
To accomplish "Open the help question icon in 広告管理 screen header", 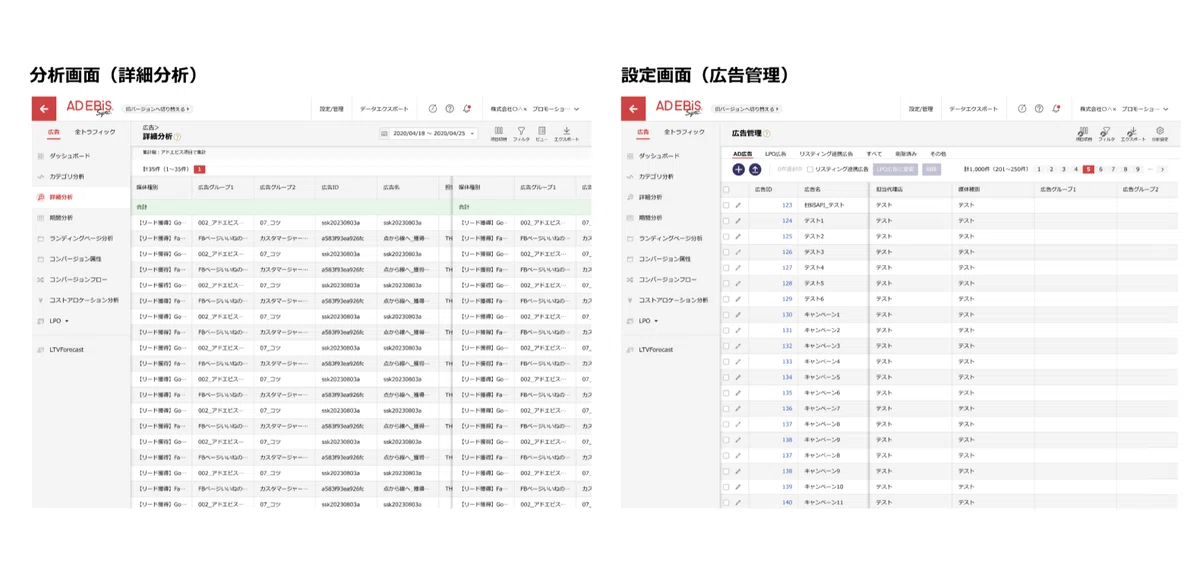I will tap(1039, 108).
